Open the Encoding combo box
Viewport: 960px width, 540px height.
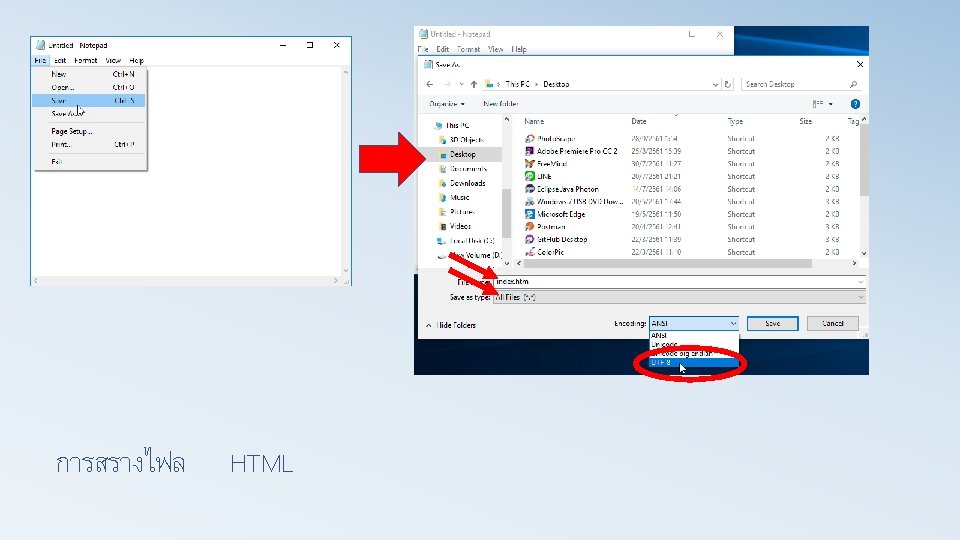694,323
